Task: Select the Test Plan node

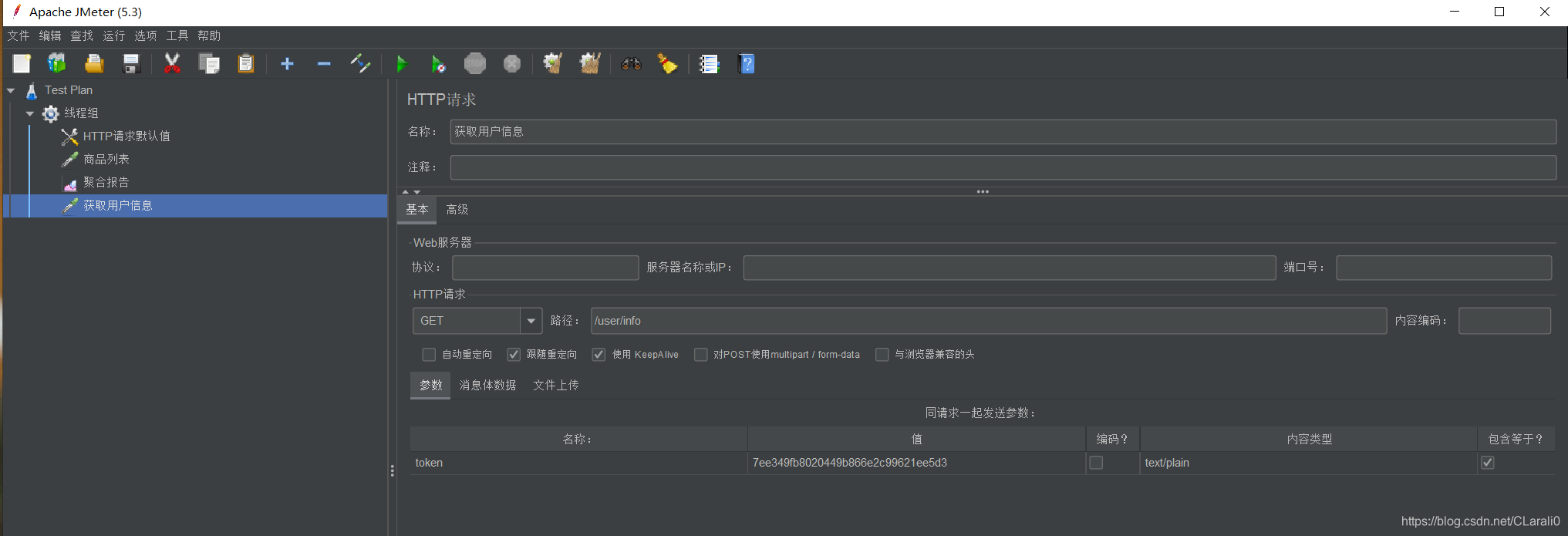Action: click(x=69, y=90)
